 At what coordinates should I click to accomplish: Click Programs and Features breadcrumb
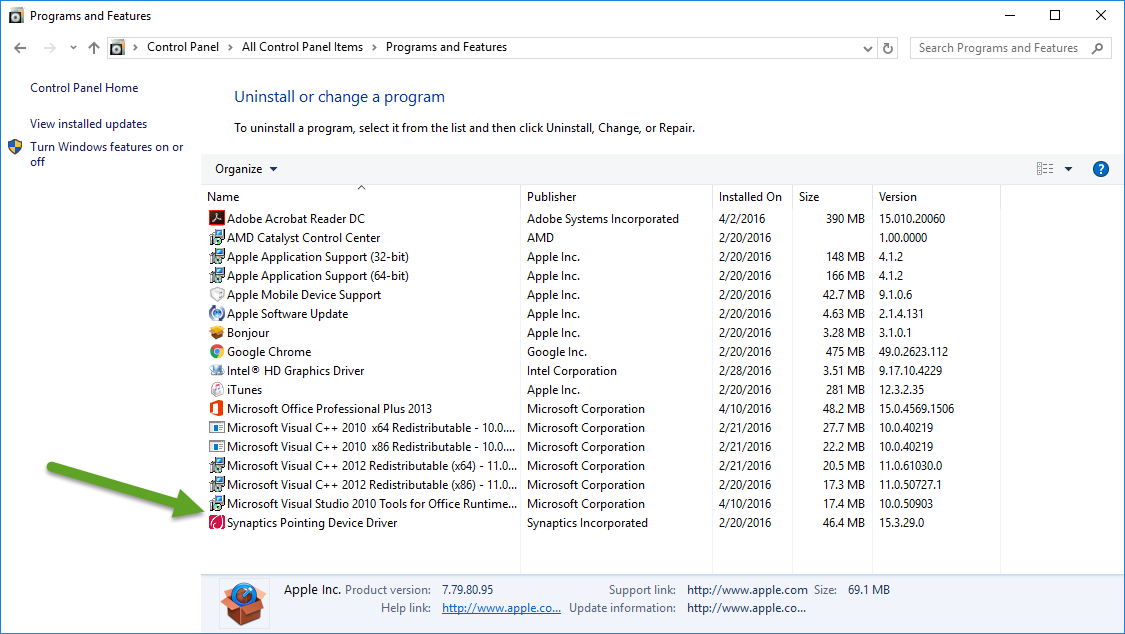click(x=446, y=47)
